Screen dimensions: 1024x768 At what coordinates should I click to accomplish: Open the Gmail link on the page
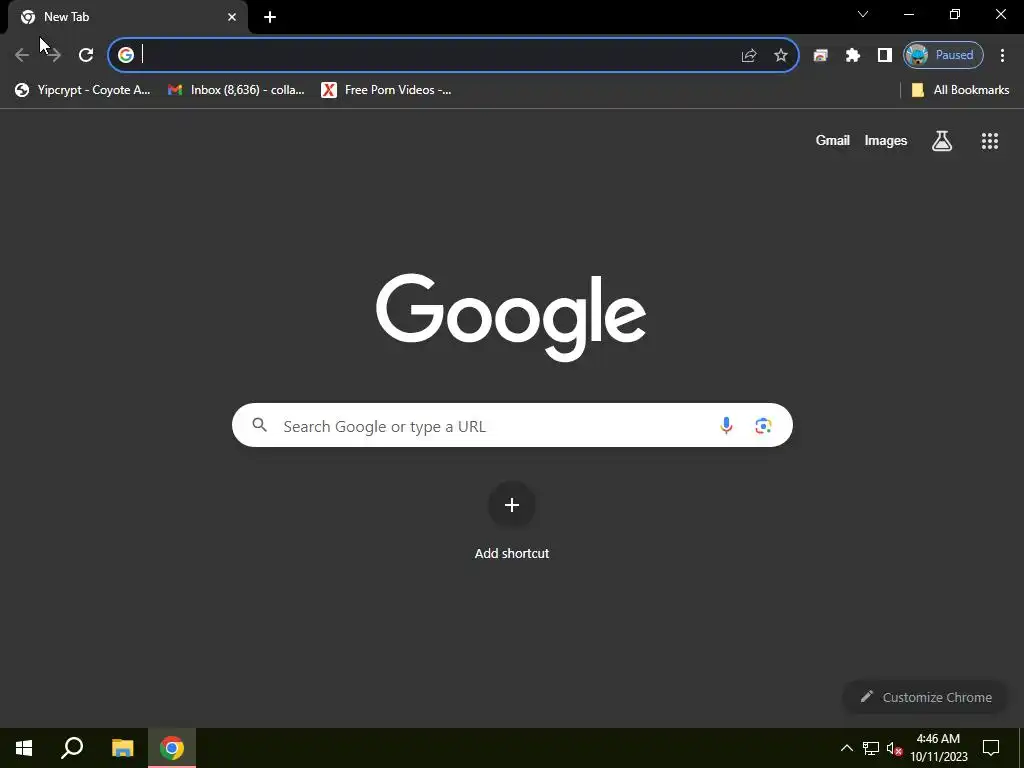click(833, 140)
